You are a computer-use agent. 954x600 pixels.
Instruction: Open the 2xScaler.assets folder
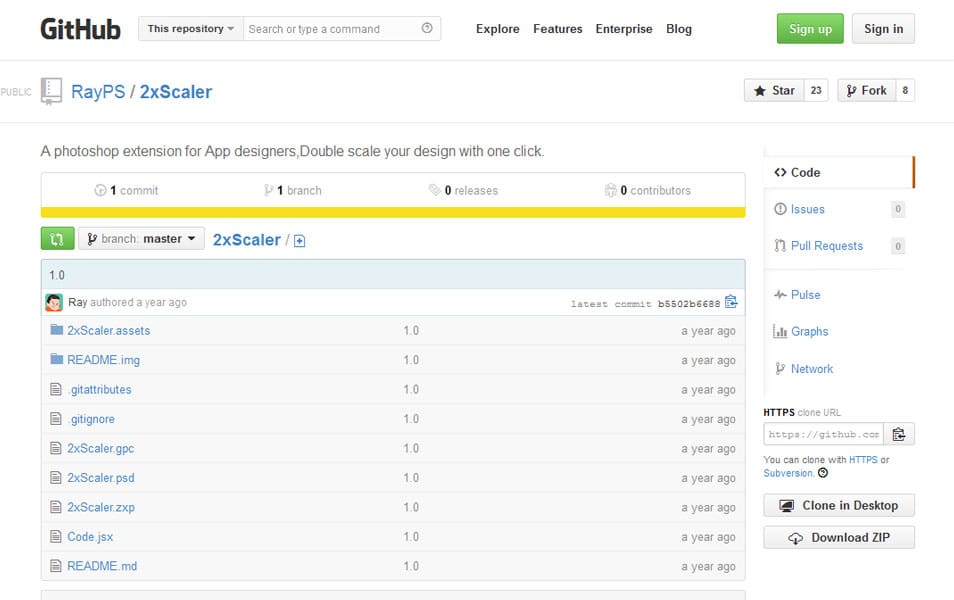[x=108, y=330]
